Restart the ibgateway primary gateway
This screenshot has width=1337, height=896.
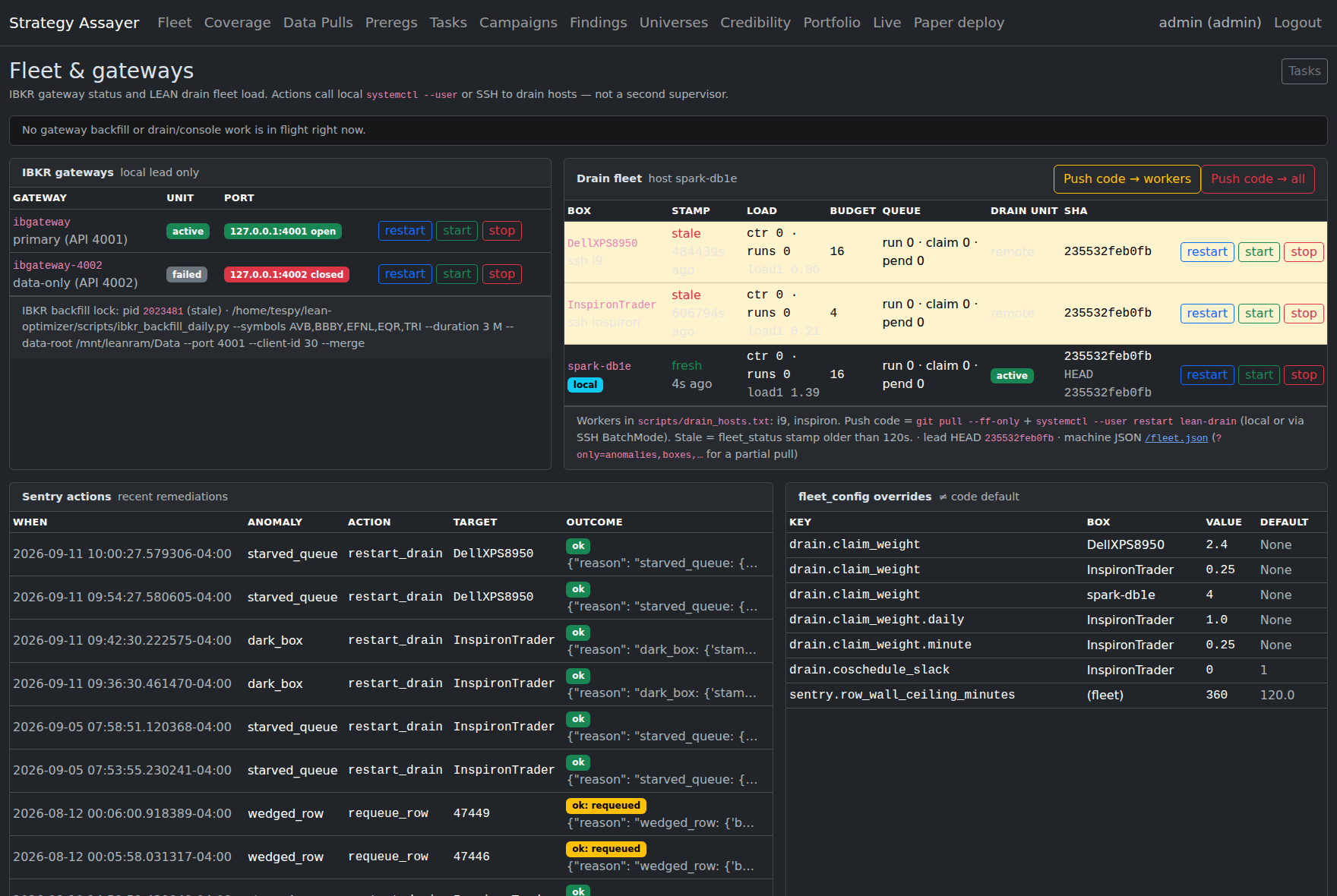click(405, 231)
